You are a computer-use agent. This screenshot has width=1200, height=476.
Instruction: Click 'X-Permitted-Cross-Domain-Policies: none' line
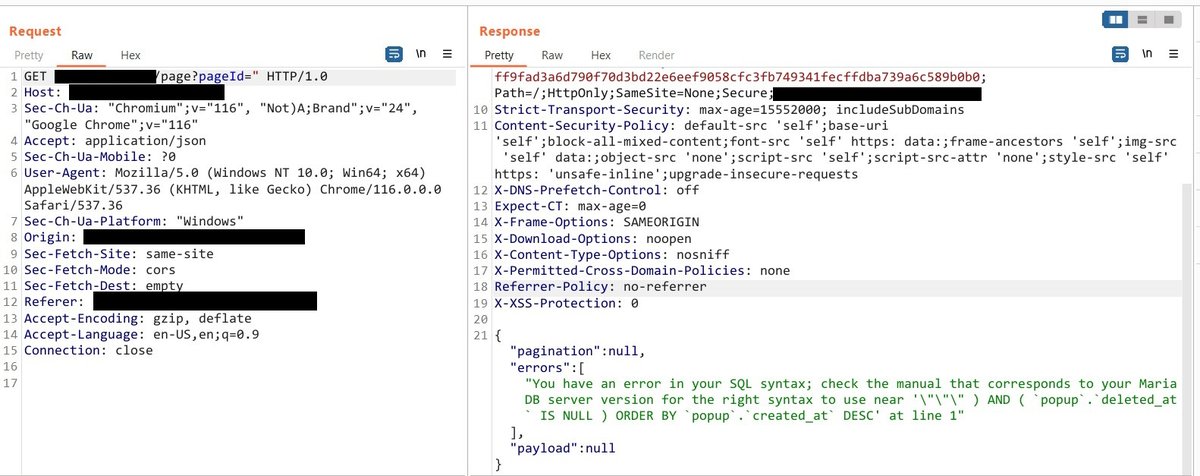[x=642, y=270]
